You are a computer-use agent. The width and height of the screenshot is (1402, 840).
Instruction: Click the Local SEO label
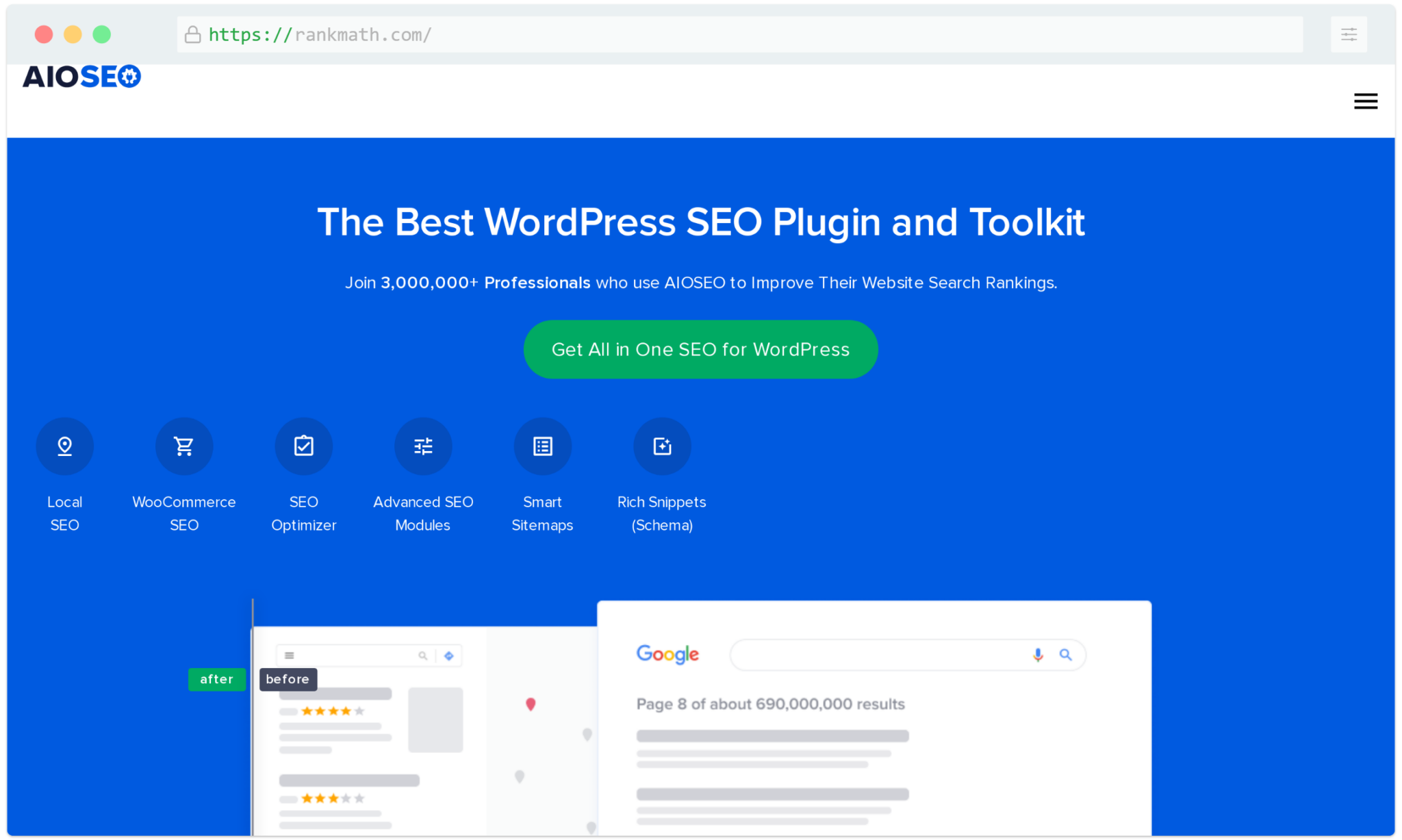point(64,513)
